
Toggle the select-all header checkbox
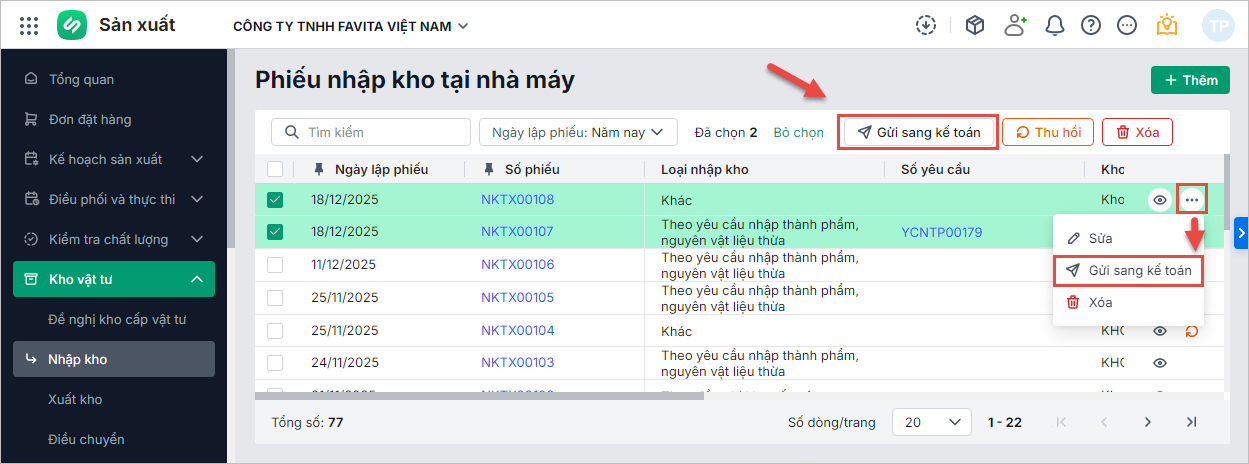275,169
